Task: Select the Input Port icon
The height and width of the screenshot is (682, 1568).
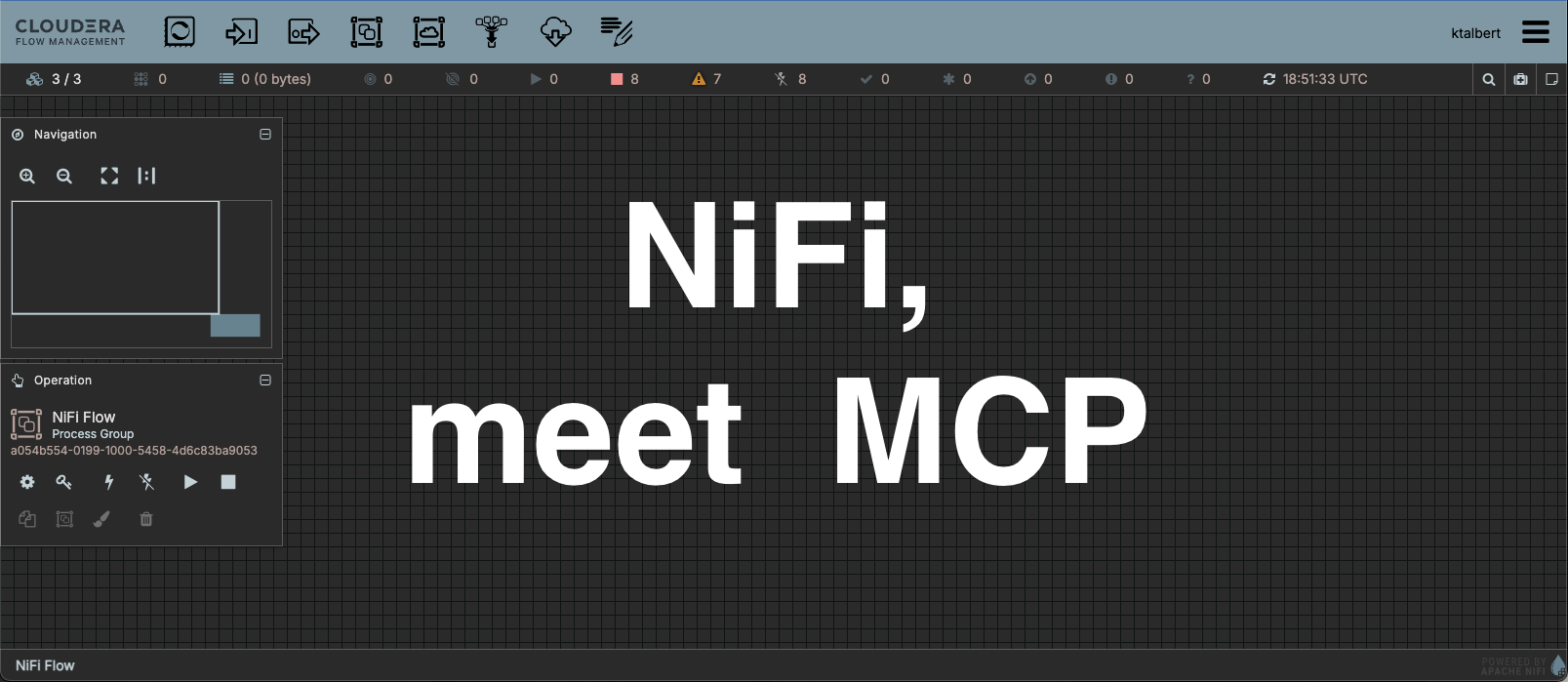Action: [241, 32]
